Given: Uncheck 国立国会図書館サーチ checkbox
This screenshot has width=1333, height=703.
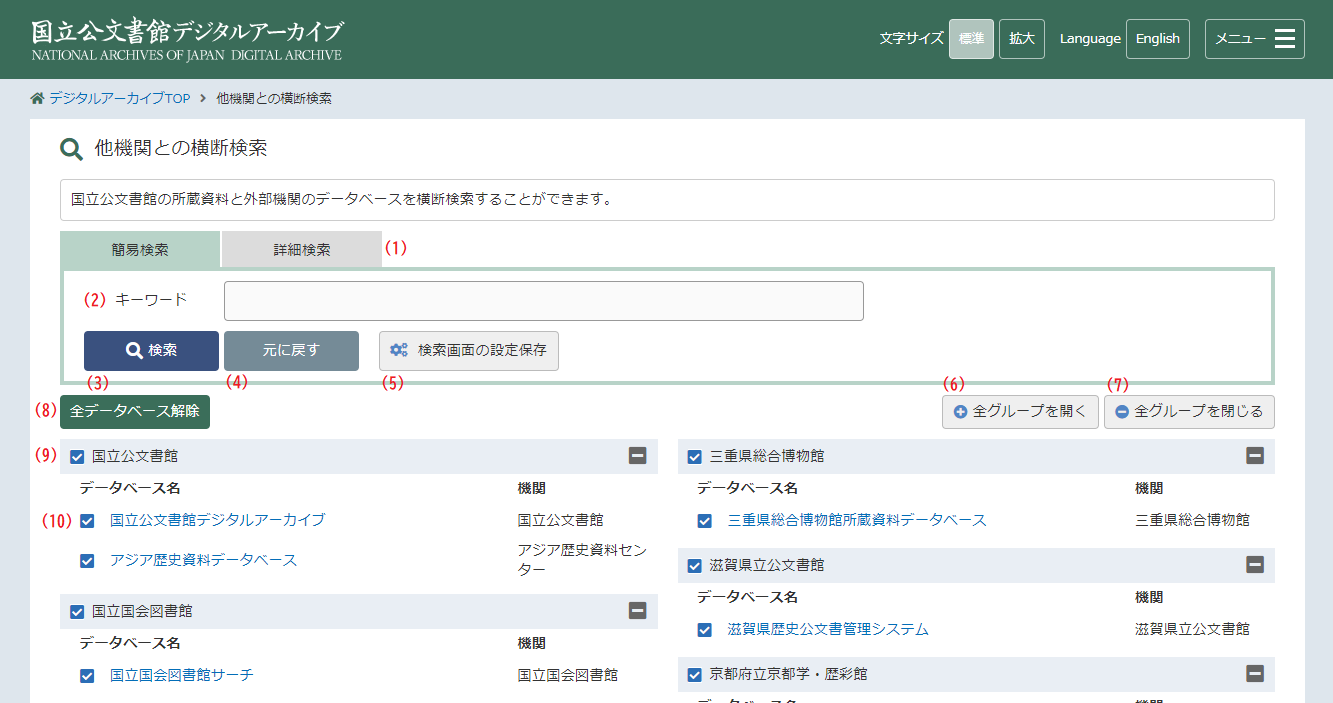Looking at the screenshot, I should [x=87, y=676].
